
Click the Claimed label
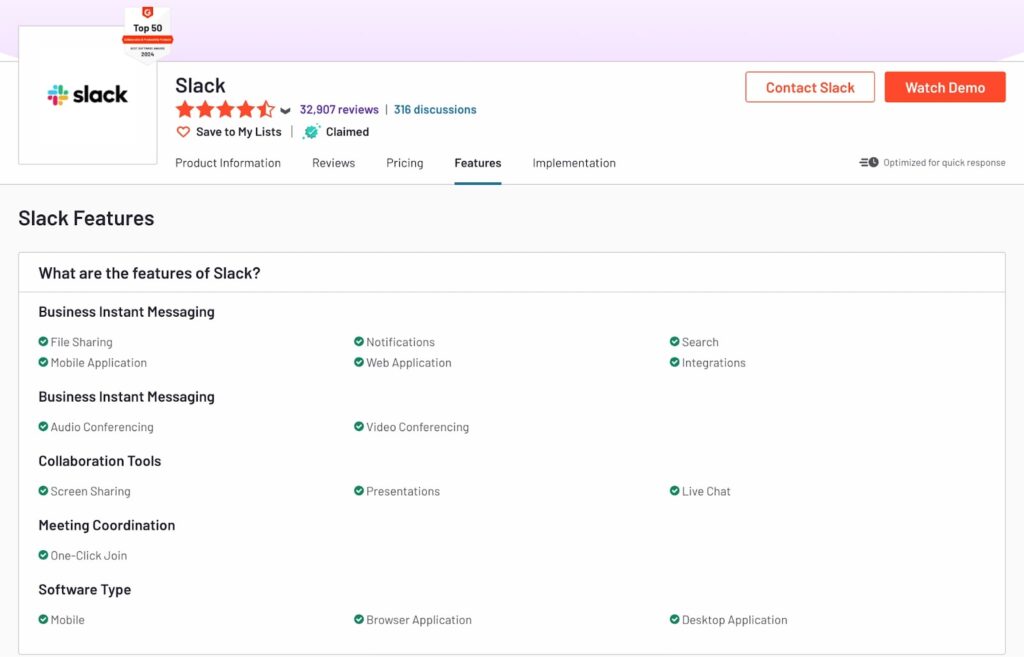point(347,132)
